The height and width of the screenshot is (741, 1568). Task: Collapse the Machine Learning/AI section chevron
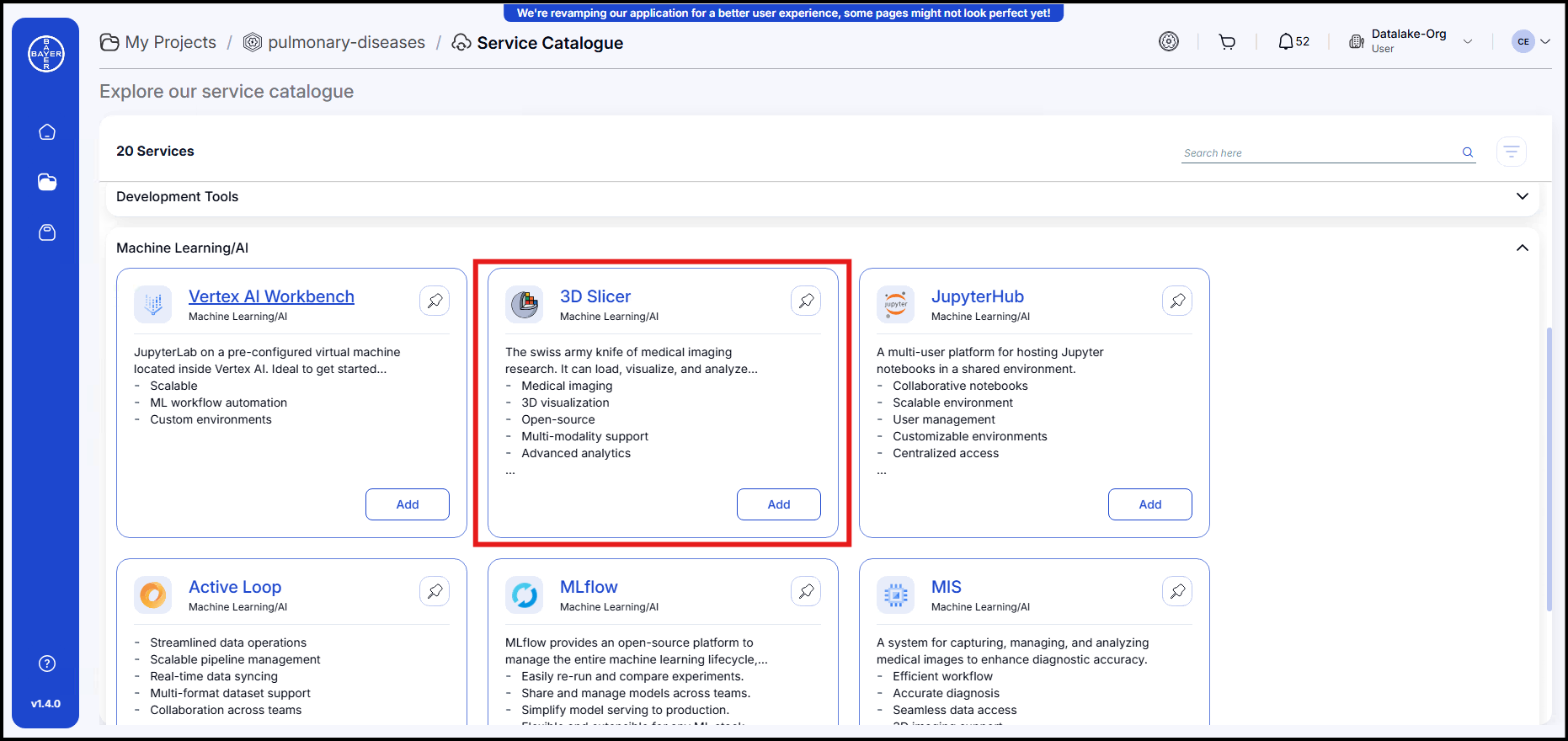click(1523, 248)
